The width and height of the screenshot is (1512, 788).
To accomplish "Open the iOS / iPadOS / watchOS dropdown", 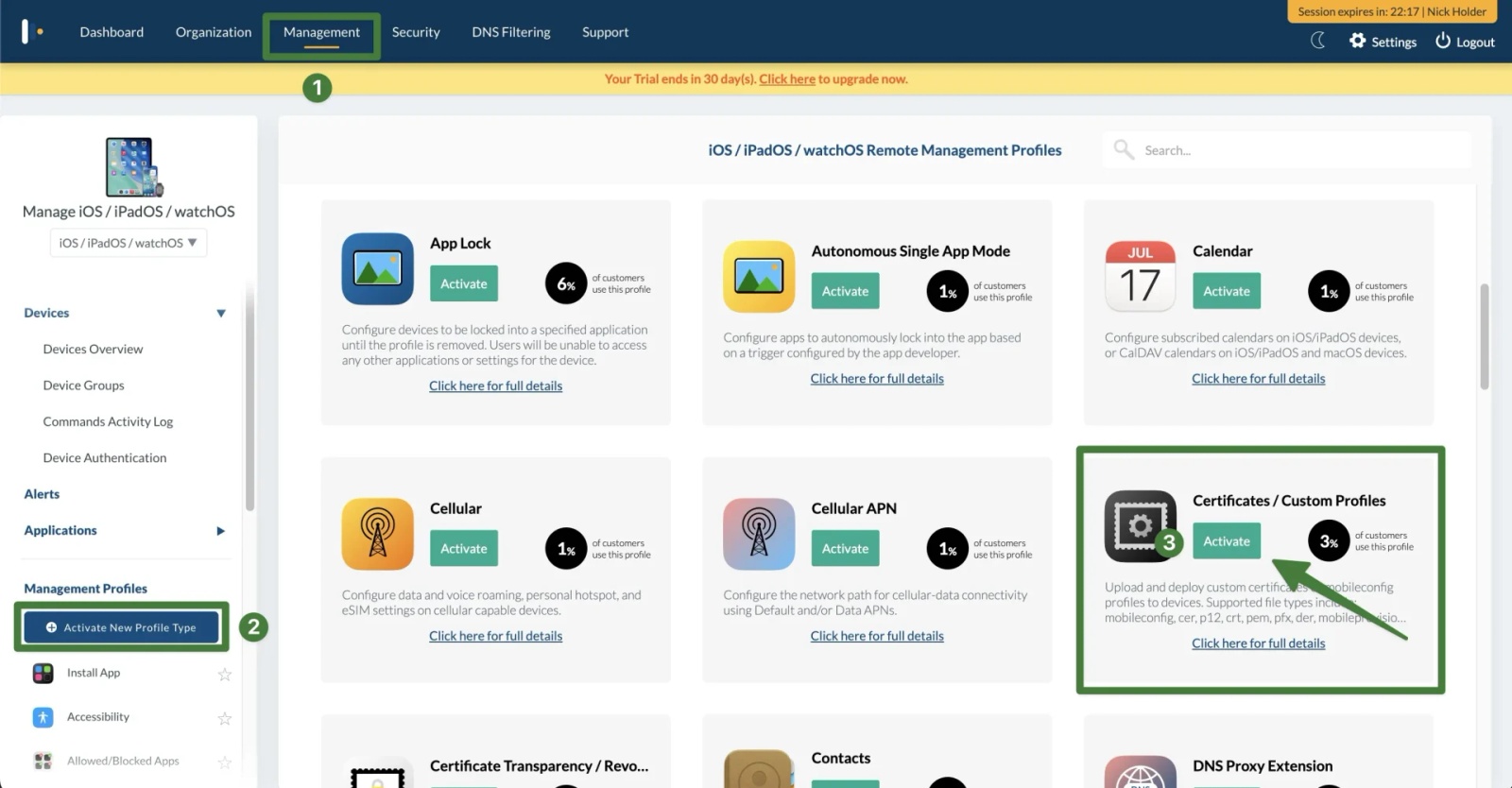I will point(129,243).
